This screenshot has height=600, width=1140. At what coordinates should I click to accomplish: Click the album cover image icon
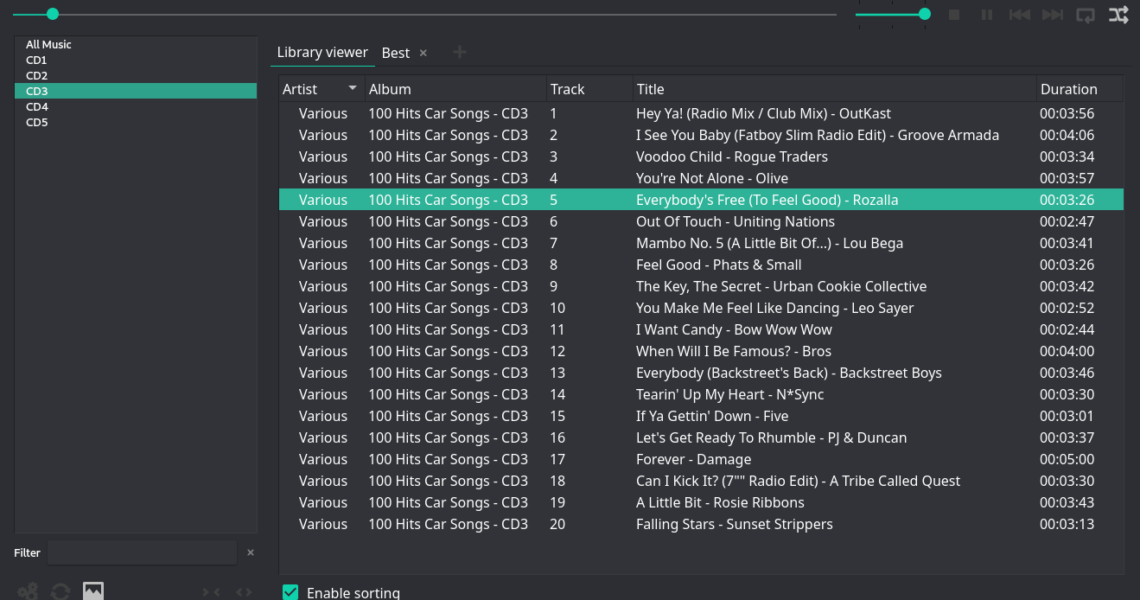coord(93,591)
